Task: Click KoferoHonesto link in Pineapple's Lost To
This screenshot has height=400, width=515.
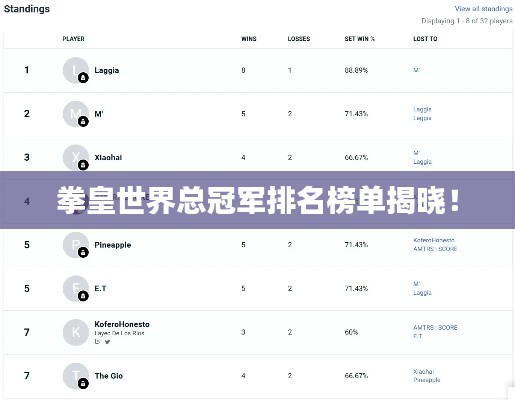Action: [434, 240]
